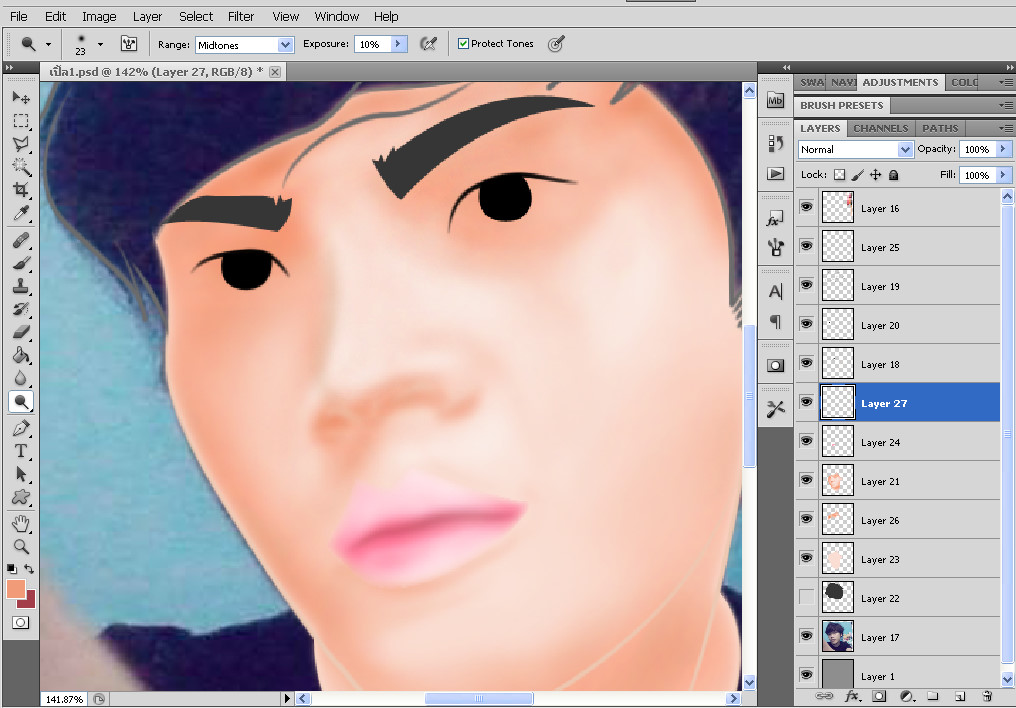Select the Blur tool

(x=21, y=378)
